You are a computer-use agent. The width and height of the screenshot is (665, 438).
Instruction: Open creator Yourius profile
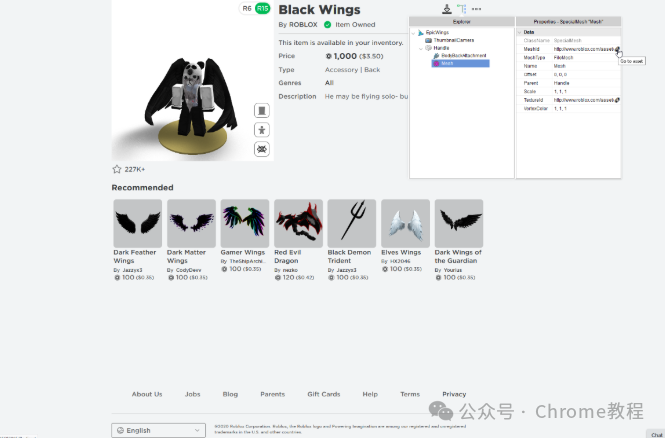pyautogui.click(x=453, y=270)
